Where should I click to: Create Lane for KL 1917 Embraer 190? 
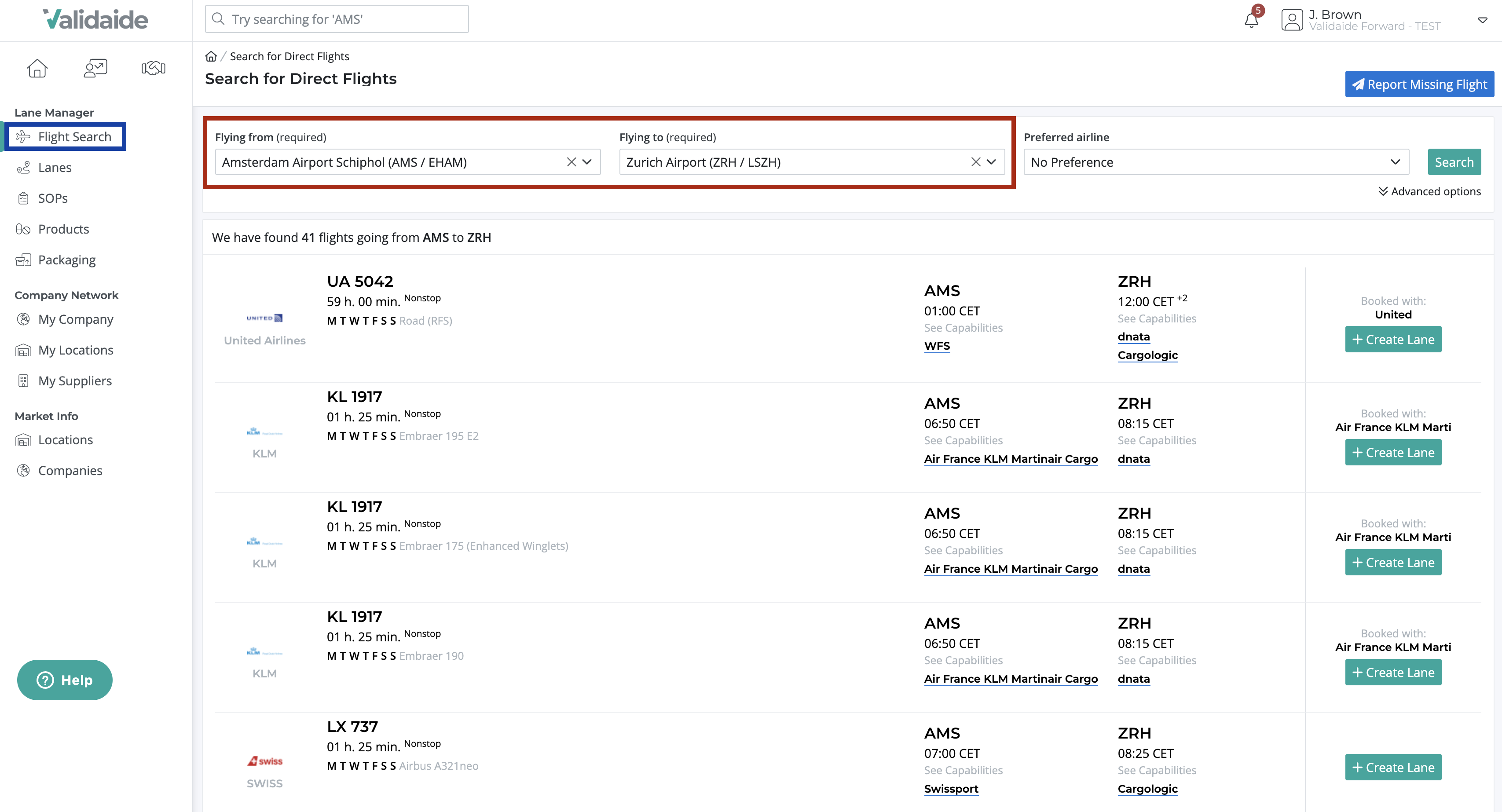1393,672
